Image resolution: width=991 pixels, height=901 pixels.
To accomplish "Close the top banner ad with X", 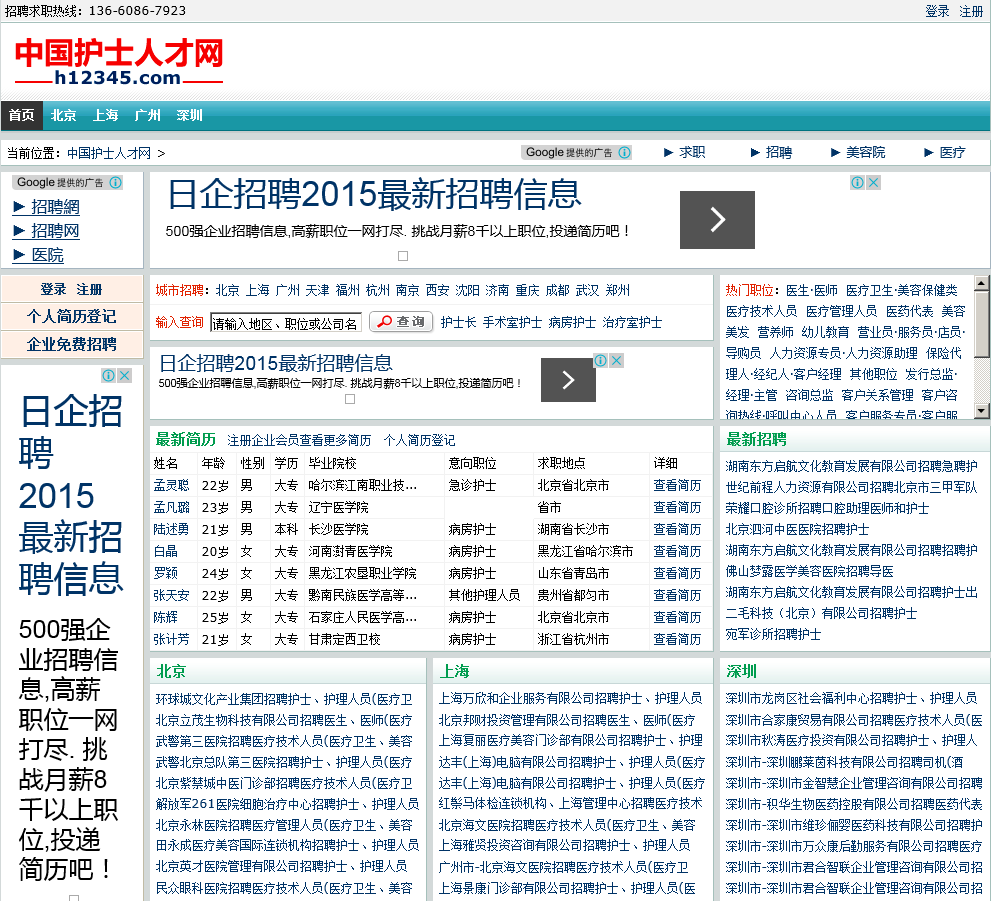I will pyautogui.click(x=873, y=183).
